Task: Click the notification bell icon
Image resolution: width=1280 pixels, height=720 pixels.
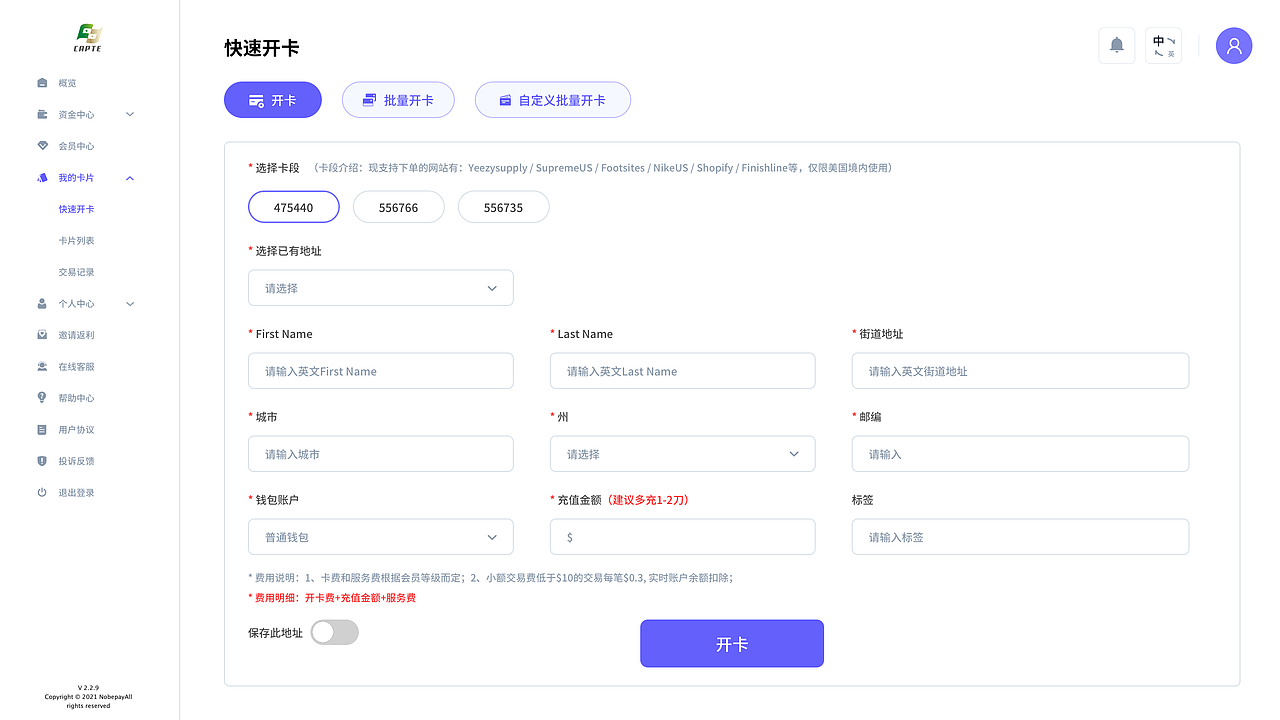Action: 1117,45
